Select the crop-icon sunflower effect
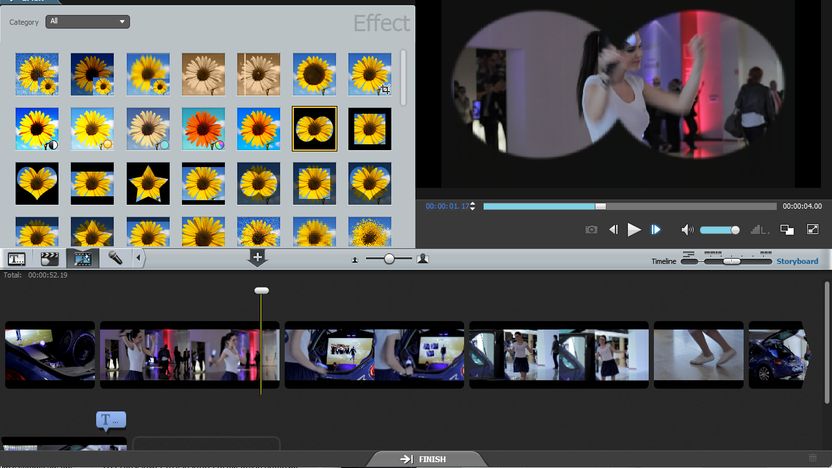Screen dimensions: 832x468 point(370,74)
